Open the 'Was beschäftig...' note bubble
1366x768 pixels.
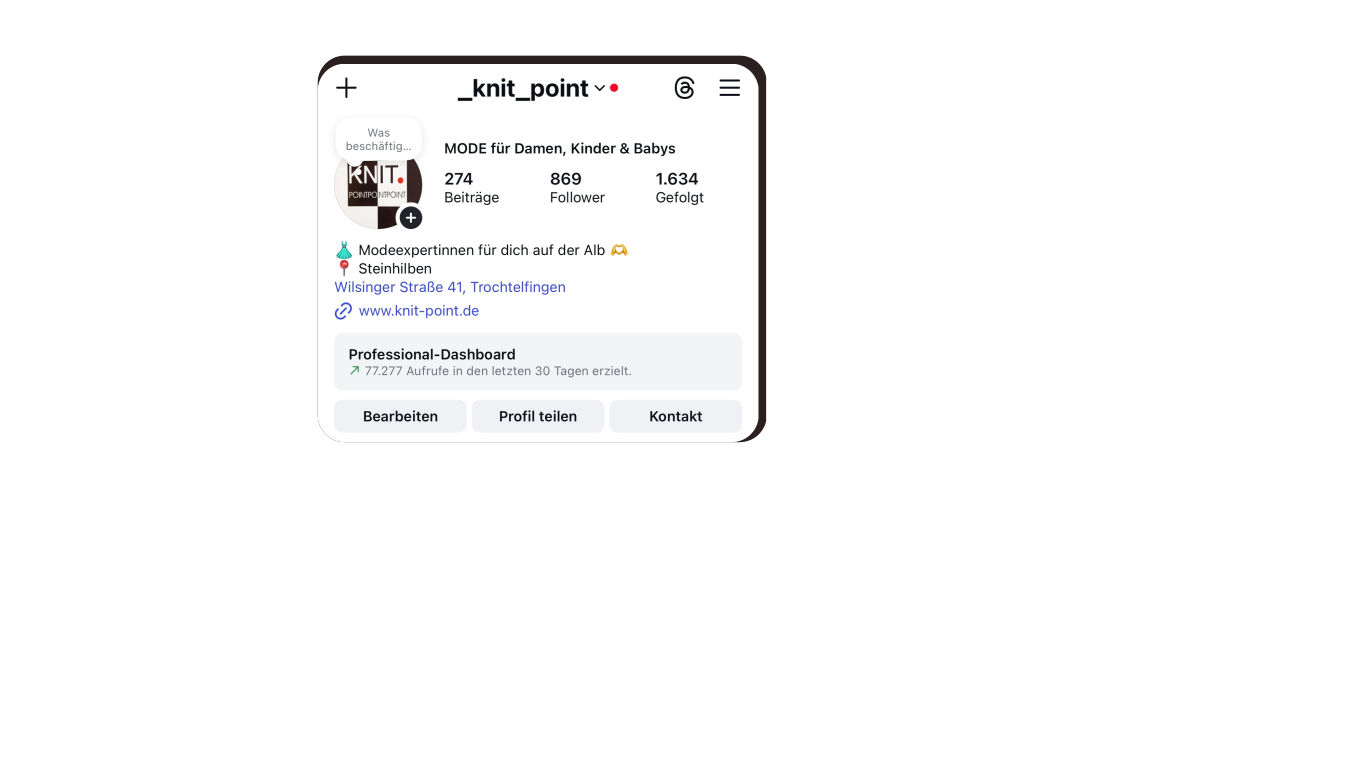378,139
